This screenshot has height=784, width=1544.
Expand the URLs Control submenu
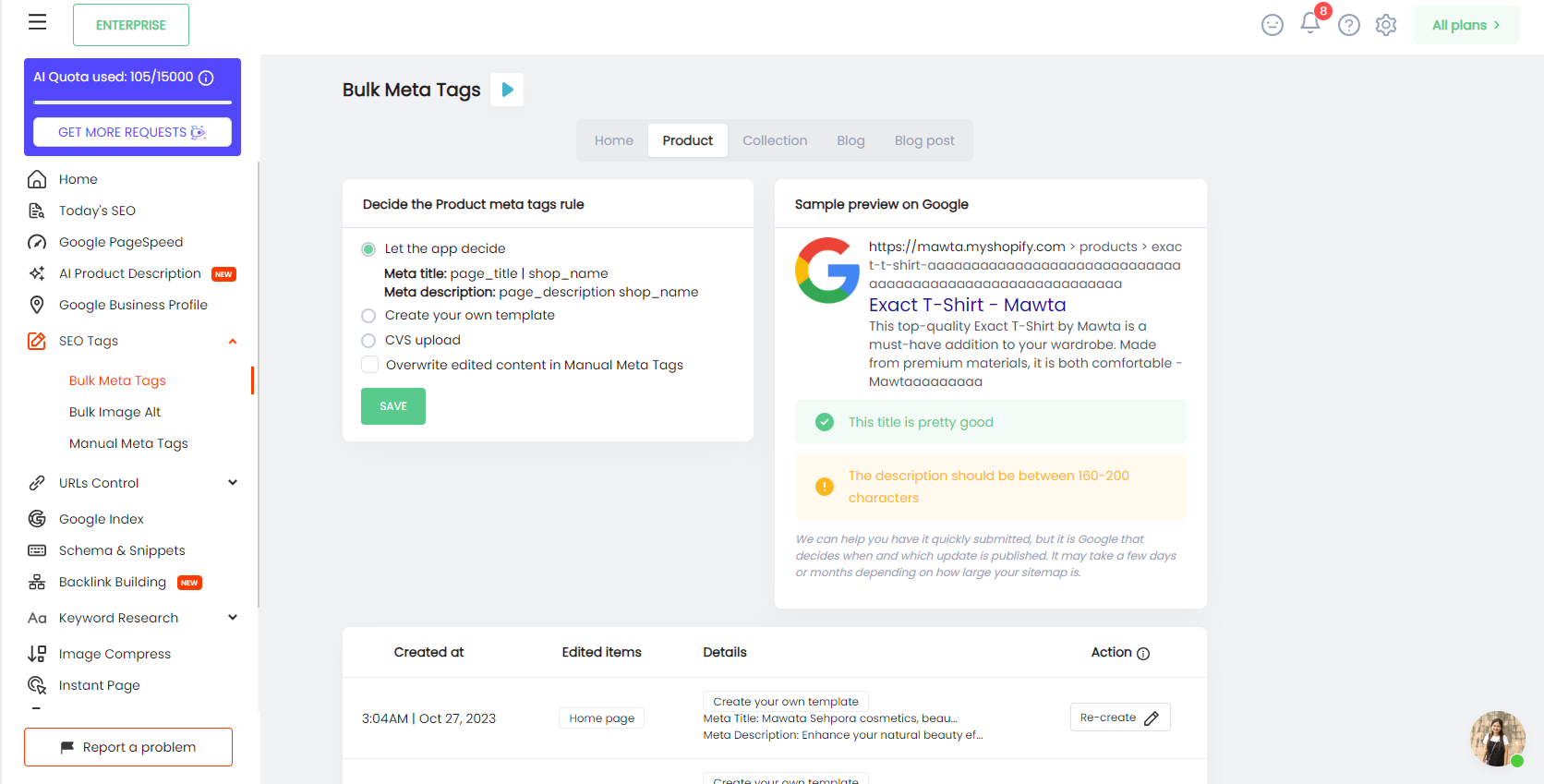pos(233,482)
